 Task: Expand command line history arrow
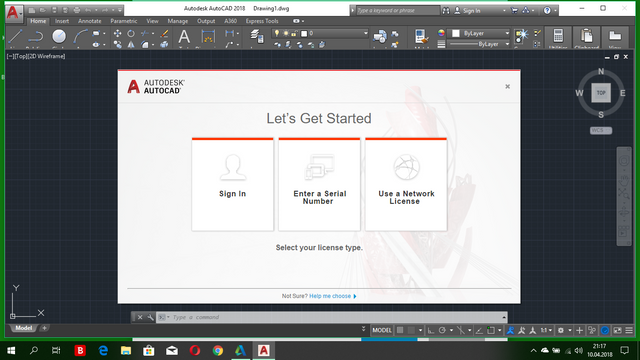pos(504,317)
